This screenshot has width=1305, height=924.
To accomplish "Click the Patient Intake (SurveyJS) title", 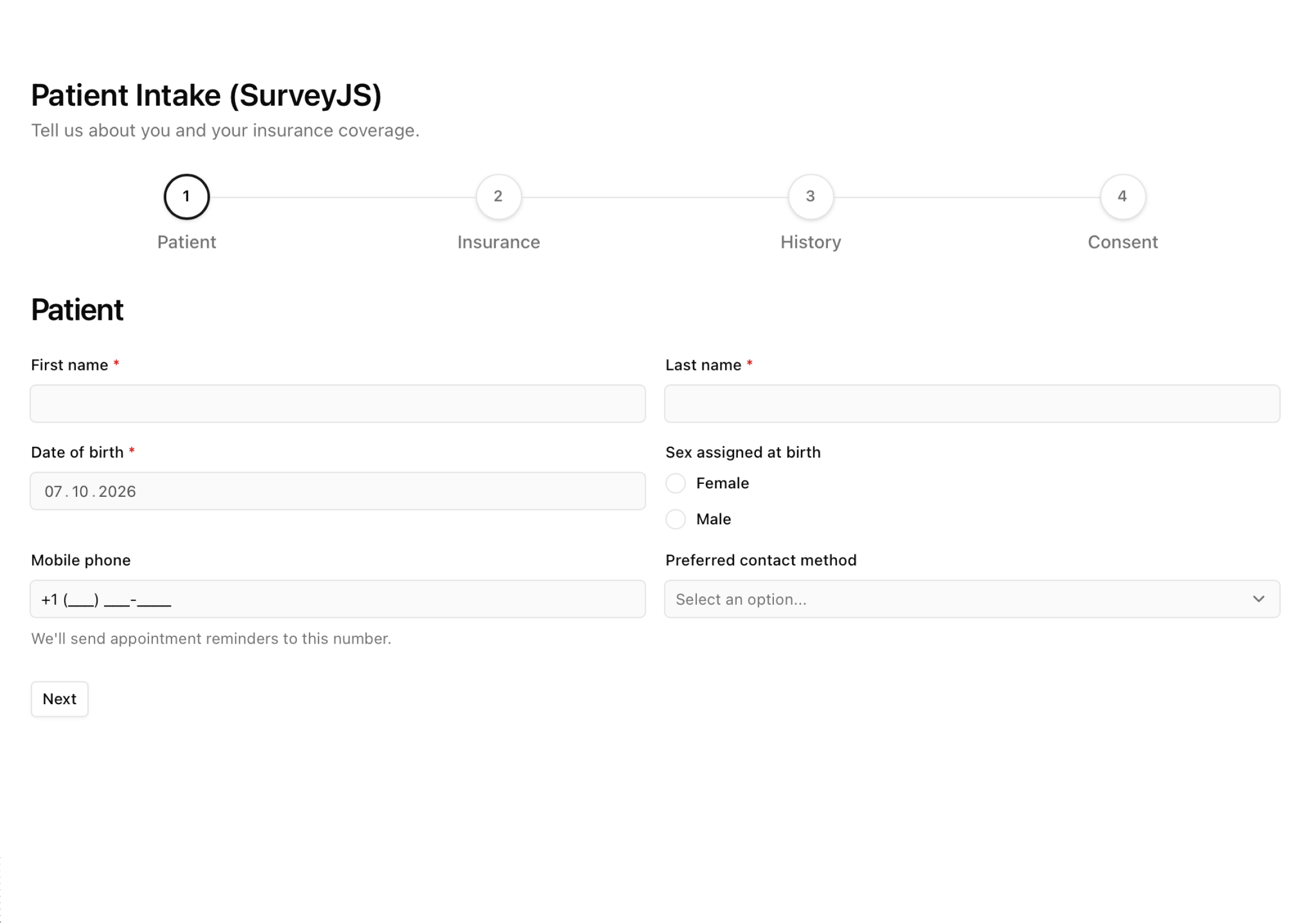I will pos(206,95).
